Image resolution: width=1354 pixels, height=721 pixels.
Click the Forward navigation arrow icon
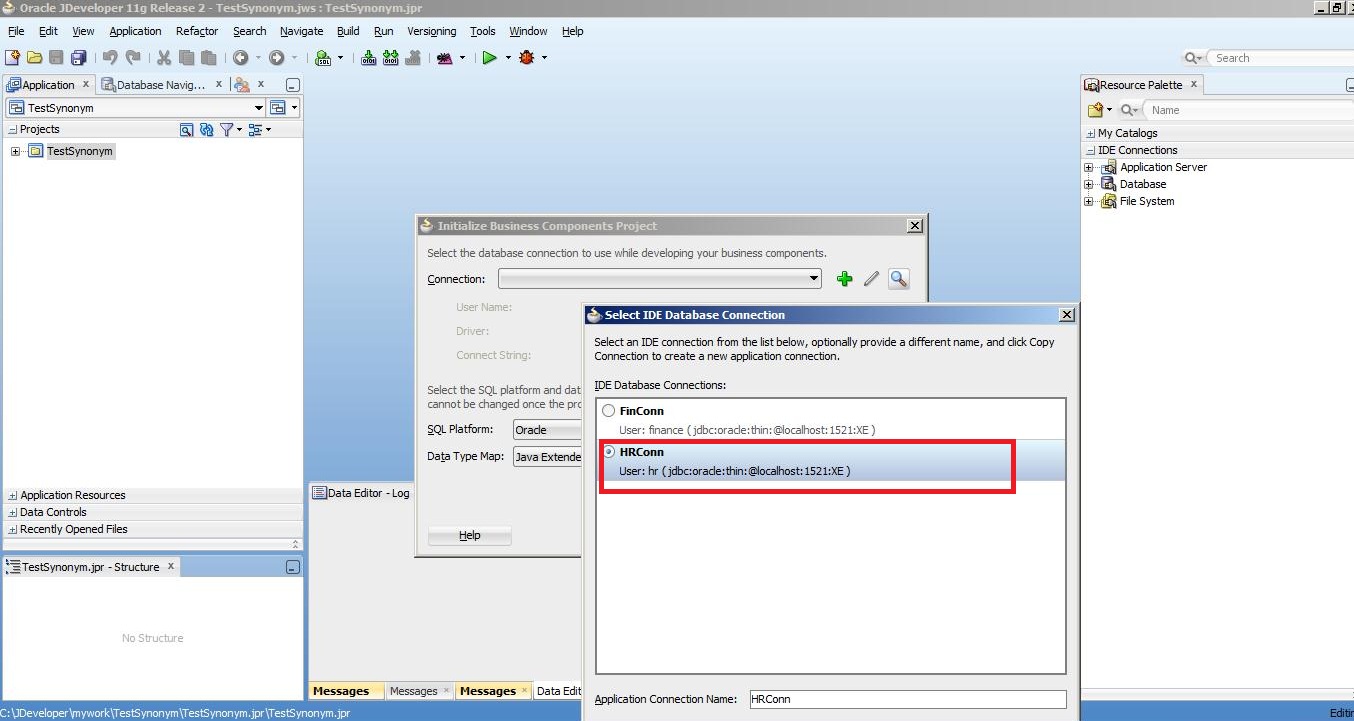276,58
